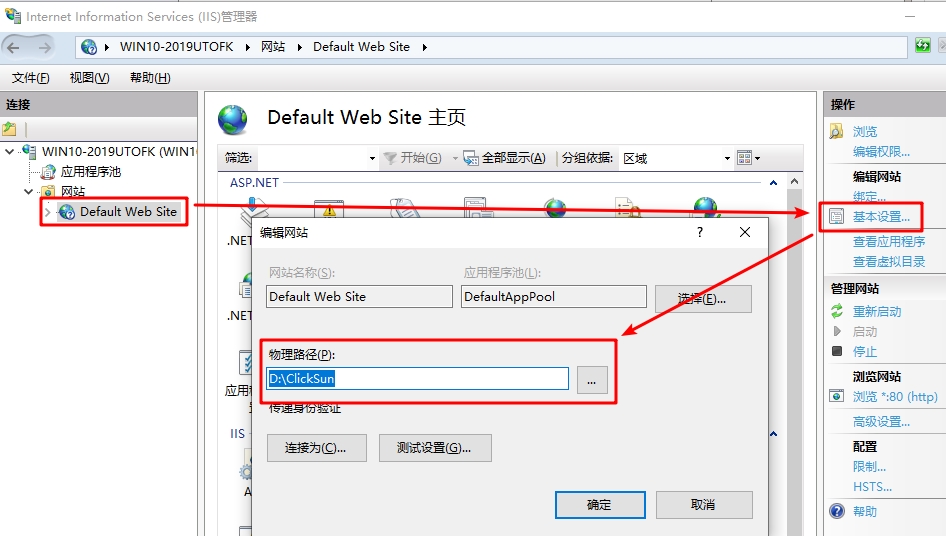Click the green 重新启动 restart icon
Screen dimensions: 946x536
(x=837, y=311)
